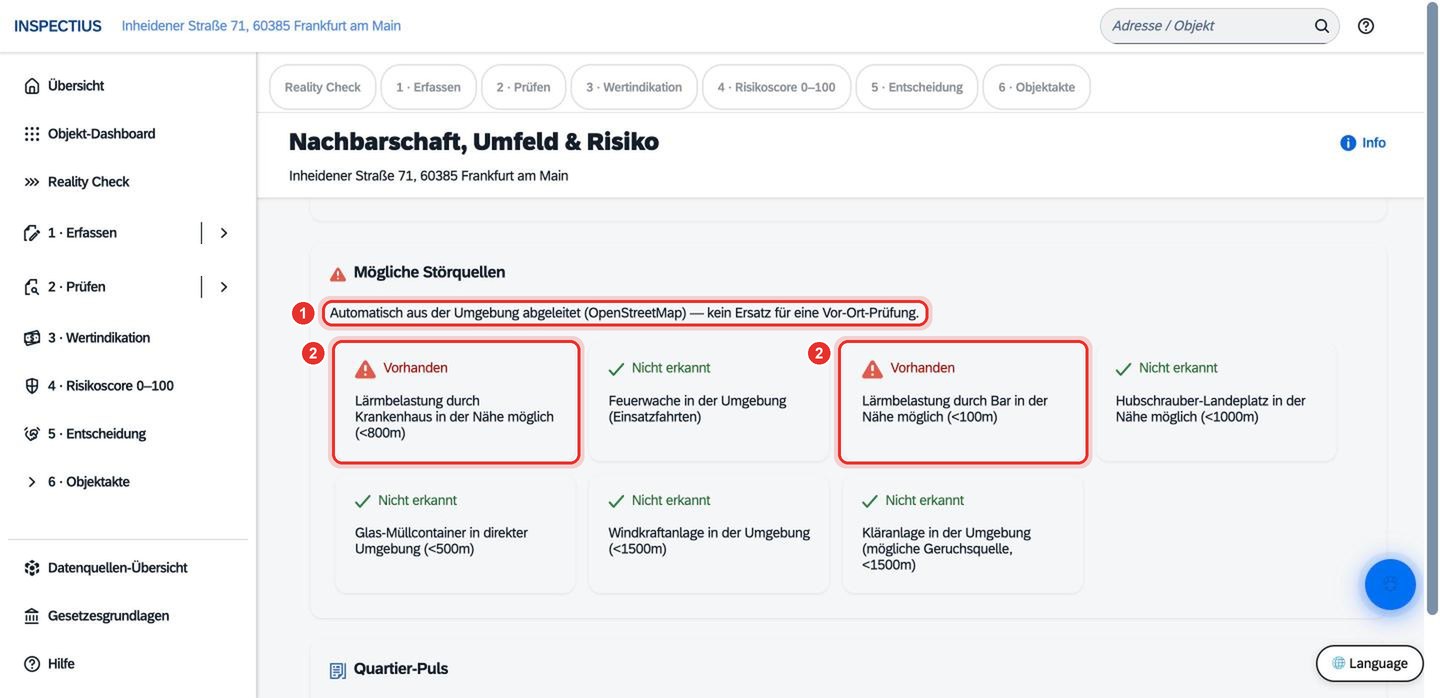Click the search magnifier icon in address field

pyautogui.click(x=1322, y=26)
